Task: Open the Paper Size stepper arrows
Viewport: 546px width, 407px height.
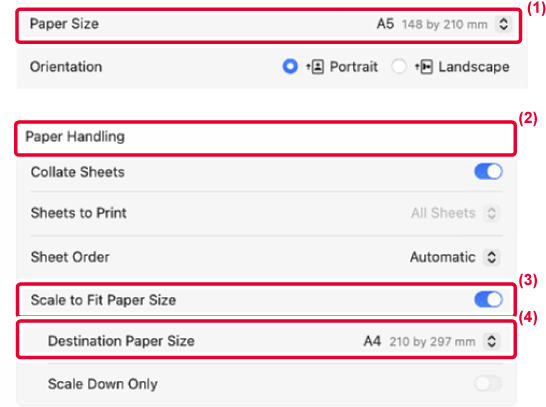Action: pyautogui.click(x=504, y=24)
